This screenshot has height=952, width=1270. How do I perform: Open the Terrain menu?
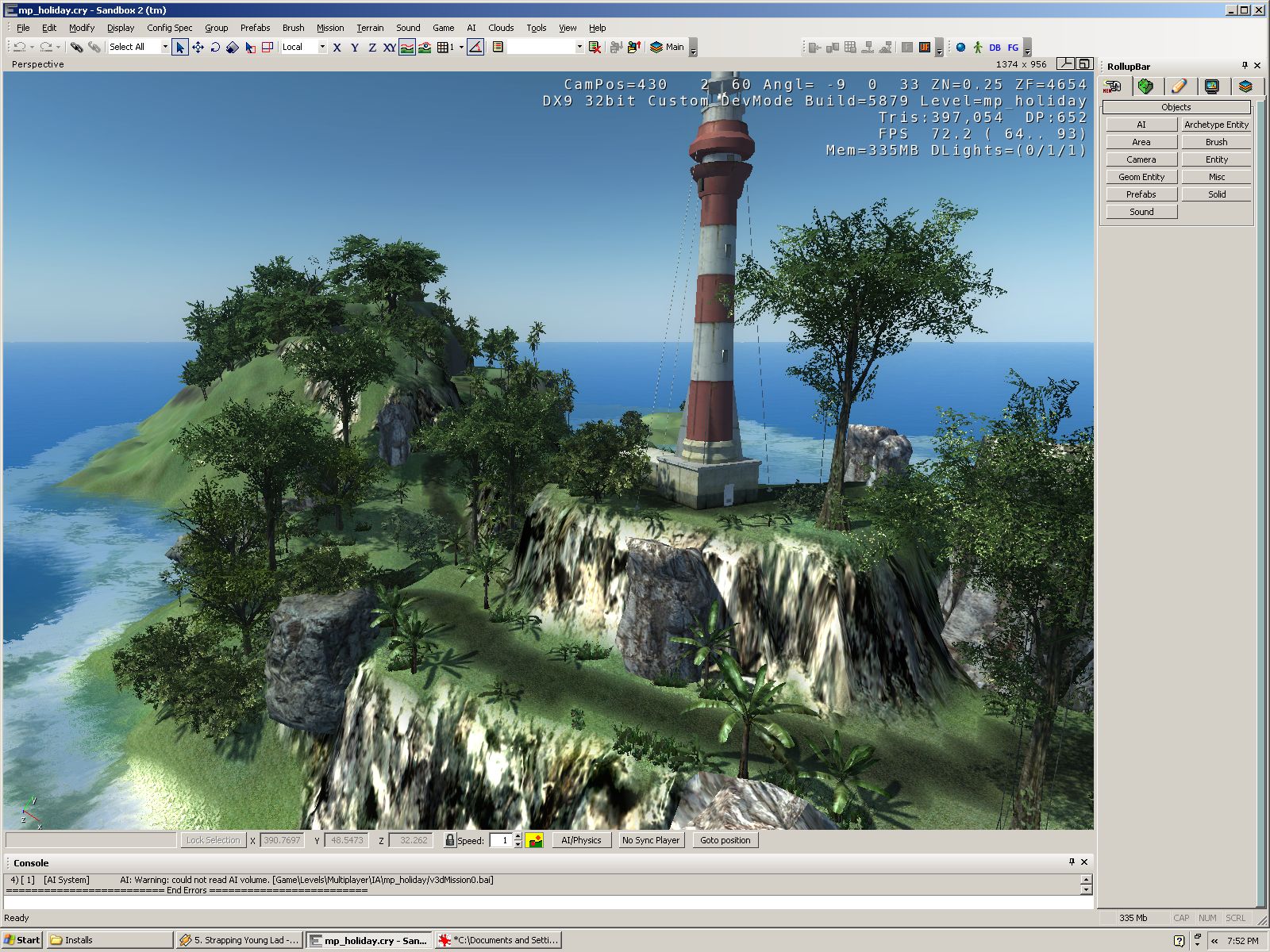[370, 28]
